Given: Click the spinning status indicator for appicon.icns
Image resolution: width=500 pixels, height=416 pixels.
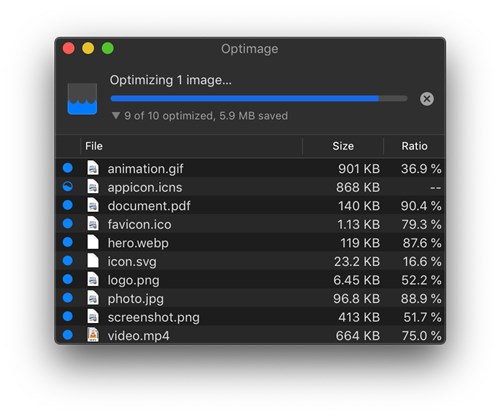Looking at the screenshot, I should [x=68, y=187].
